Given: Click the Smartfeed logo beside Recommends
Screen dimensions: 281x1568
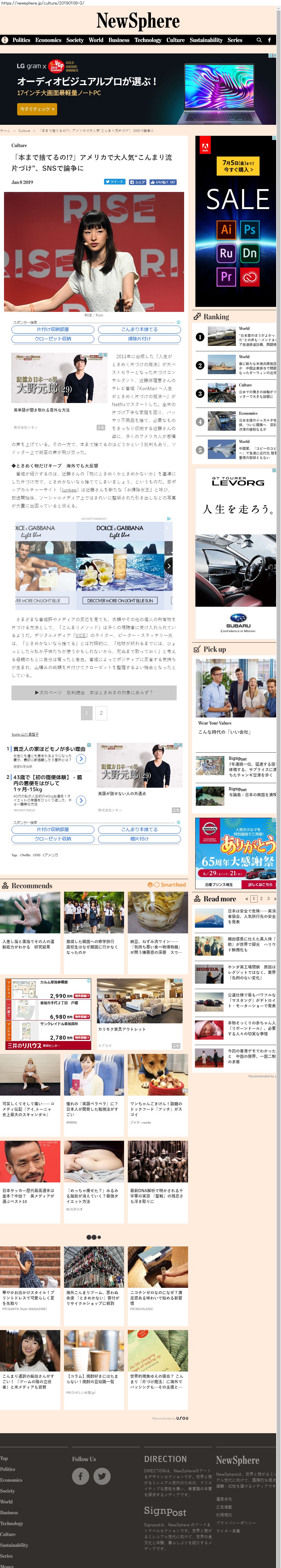Looking at the screenshot, I should click(166, 885).
